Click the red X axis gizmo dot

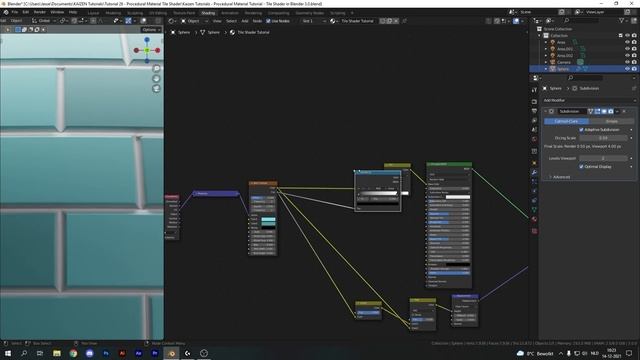(158, 50)
